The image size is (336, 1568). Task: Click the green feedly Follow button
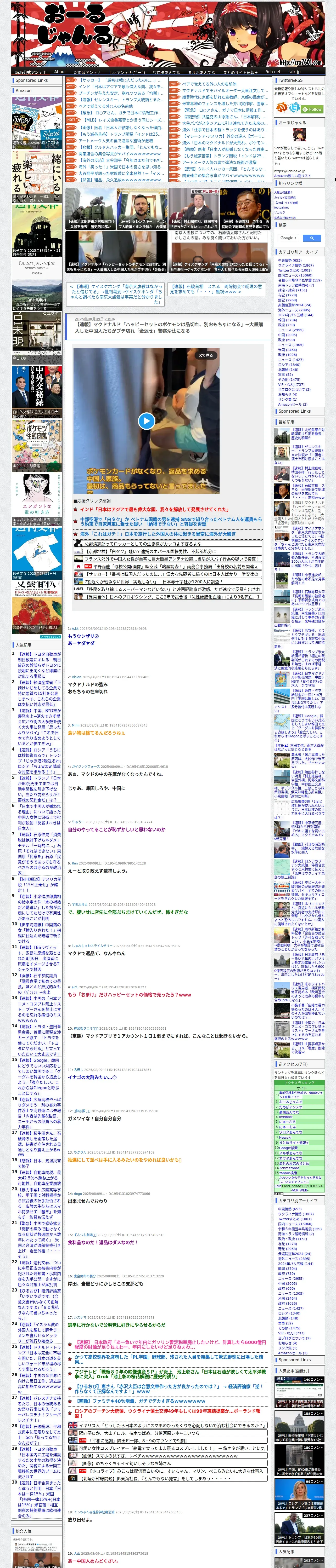(x=313, y=109)
